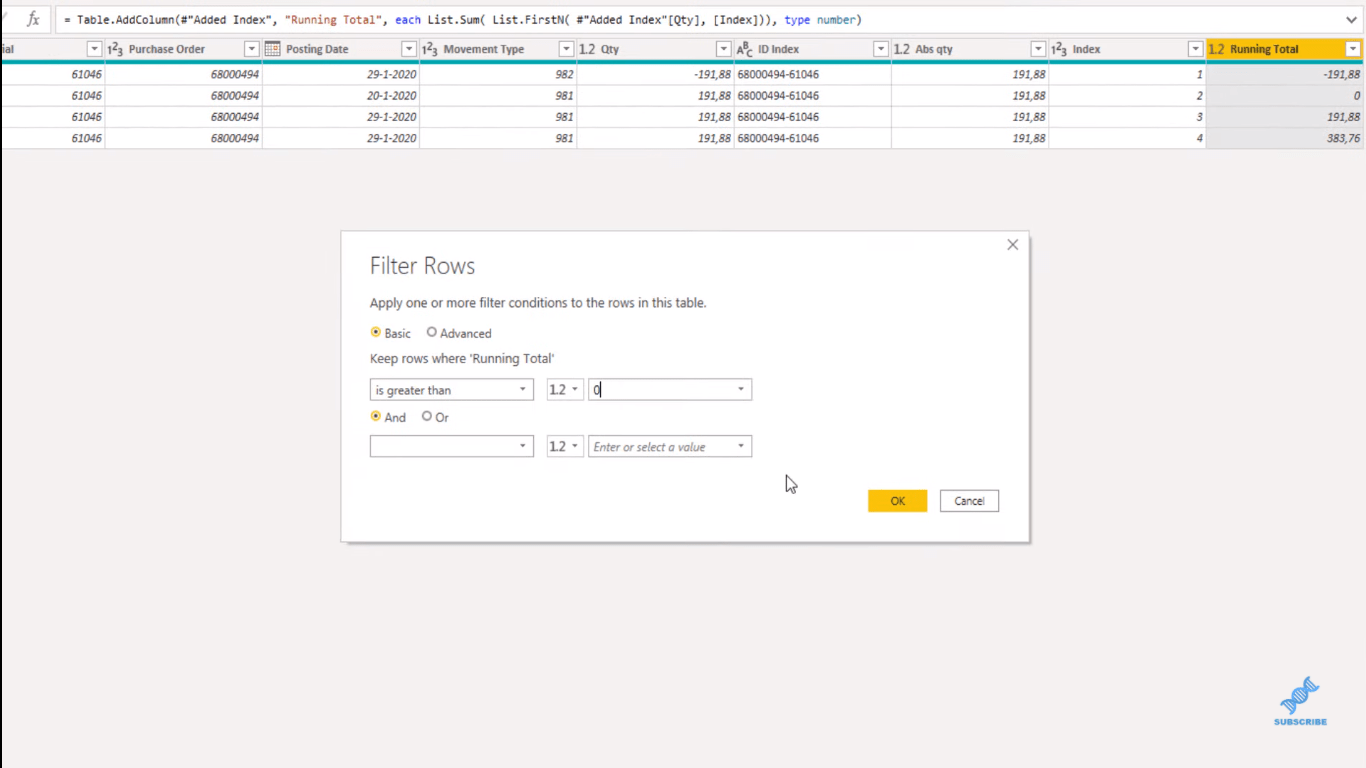Viewport: 1366px width, 768px height.
Task: Click the fx formula icon
Action: pyautogui.click(x=33, y=19)
